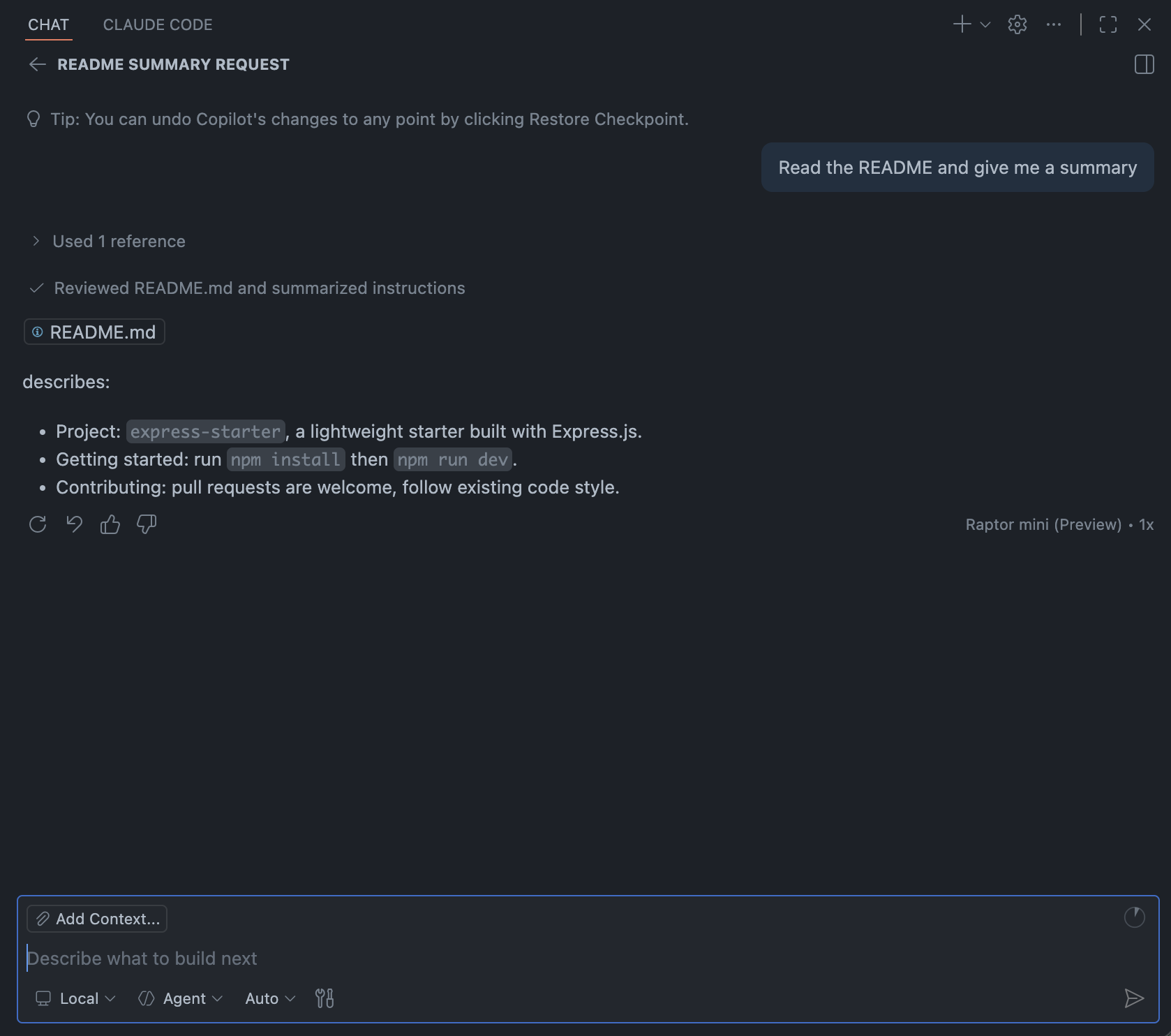Go back using the arrow beside README SUMMARY REQUEST
This screenshot has height=1036, width=1171.
click(x=37, y=64)
